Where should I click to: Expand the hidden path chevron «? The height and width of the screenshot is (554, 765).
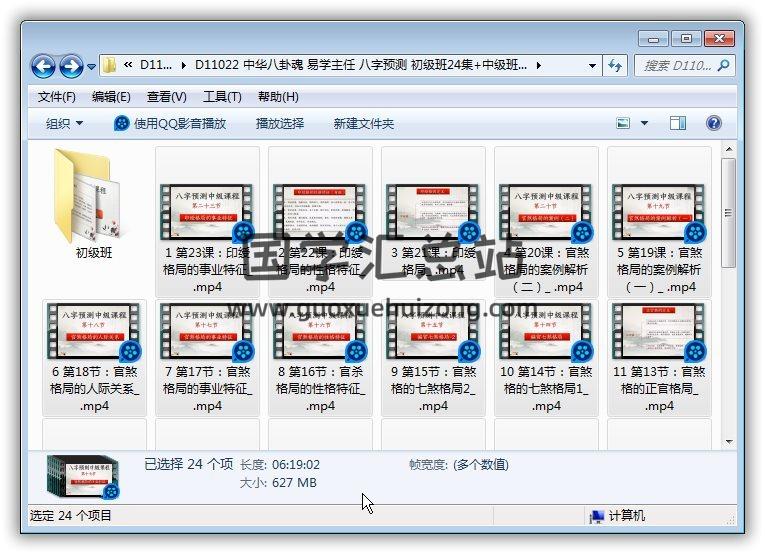(128, 65)
